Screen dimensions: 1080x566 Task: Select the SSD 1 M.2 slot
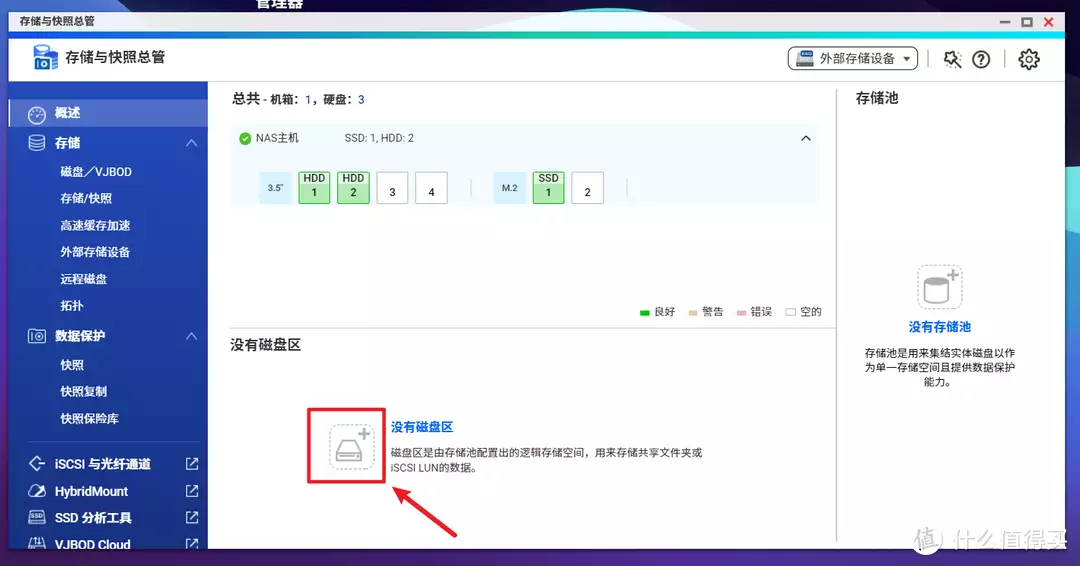click(548, 187)
